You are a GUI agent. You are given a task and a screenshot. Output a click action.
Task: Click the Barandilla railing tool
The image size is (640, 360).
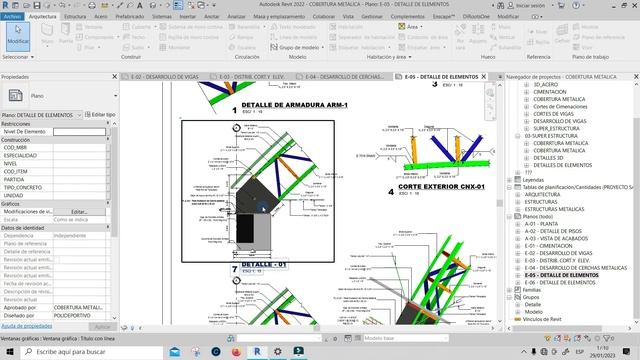pyautogui.click(x=245, y=27)
